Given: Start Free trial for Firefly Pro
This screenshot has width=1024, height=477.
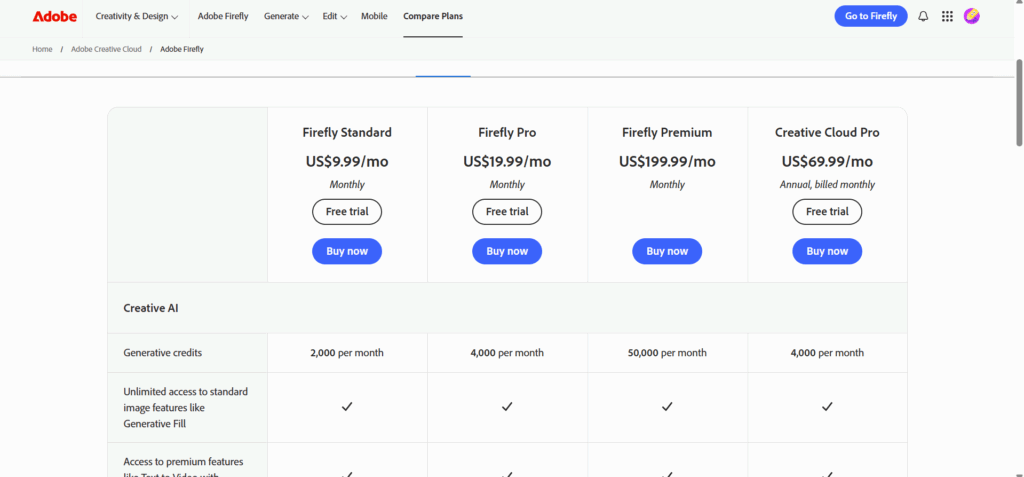Looking at the screenshot, I should click(507, 212).
